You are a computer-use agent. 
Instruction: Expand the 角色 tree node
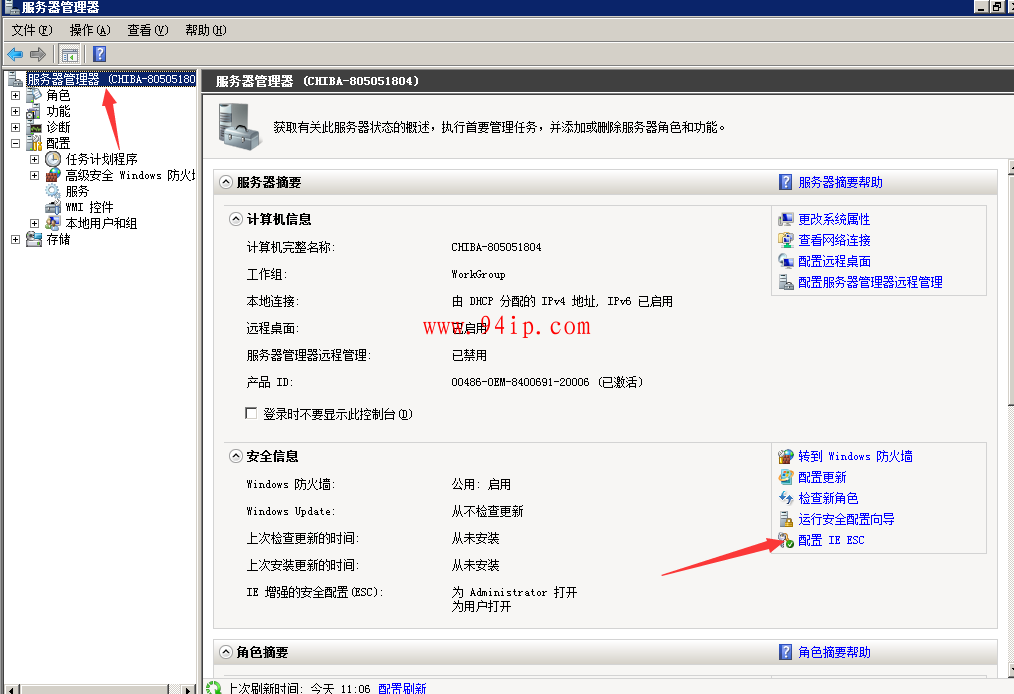pos(16,95)
